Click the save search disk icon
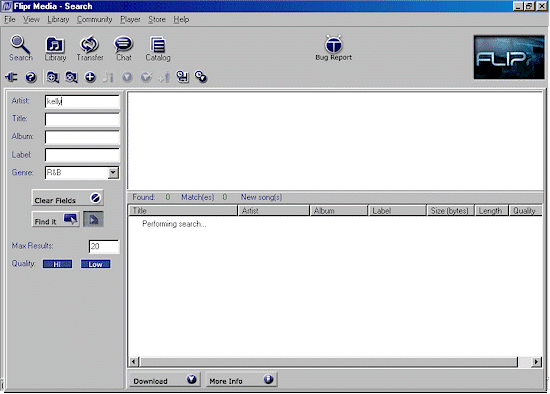This screenshot has height=394, width=550. [x=182, y=77]
